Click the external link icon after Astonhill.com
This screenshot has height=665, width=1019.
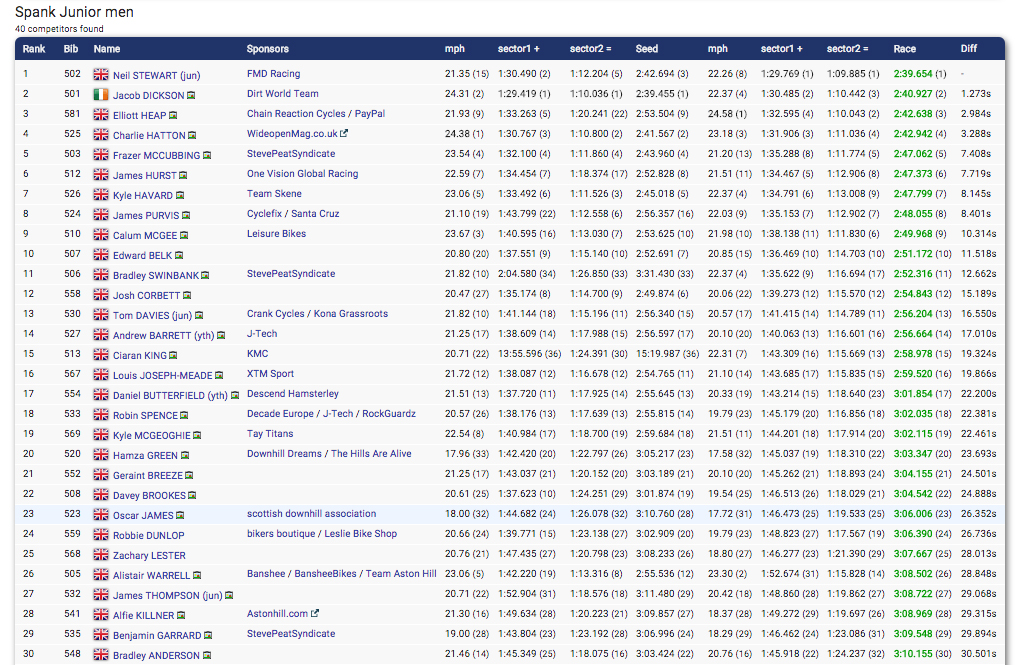(x=315, y=614)
